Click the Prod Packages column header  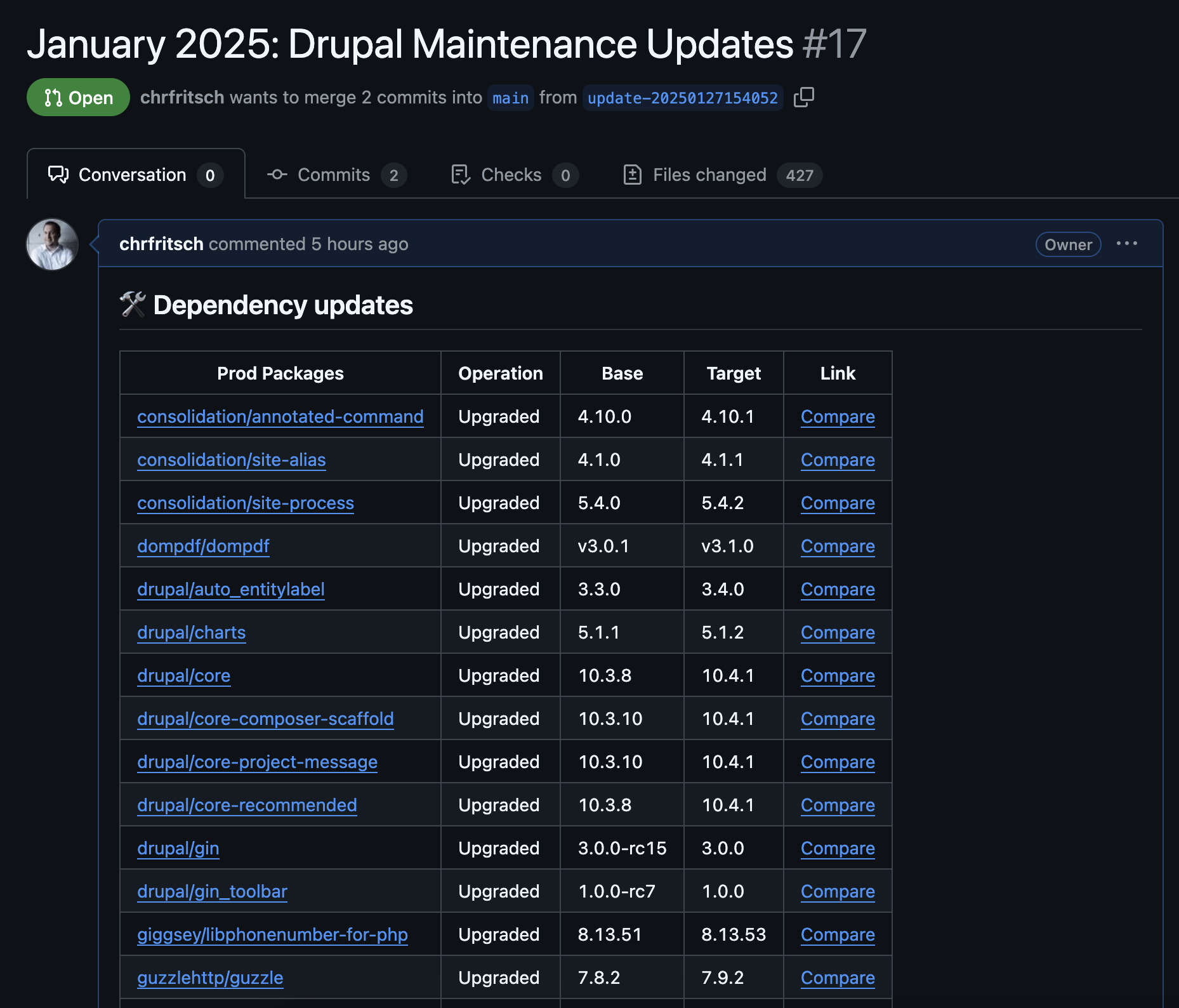[x=280, y=373]
